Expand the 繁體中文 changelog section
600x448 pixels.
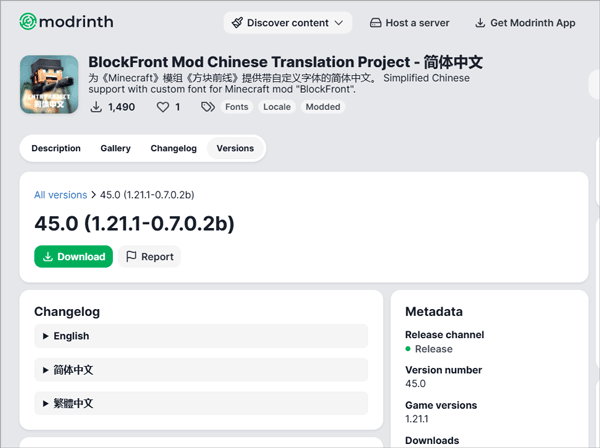pos(201,403)
